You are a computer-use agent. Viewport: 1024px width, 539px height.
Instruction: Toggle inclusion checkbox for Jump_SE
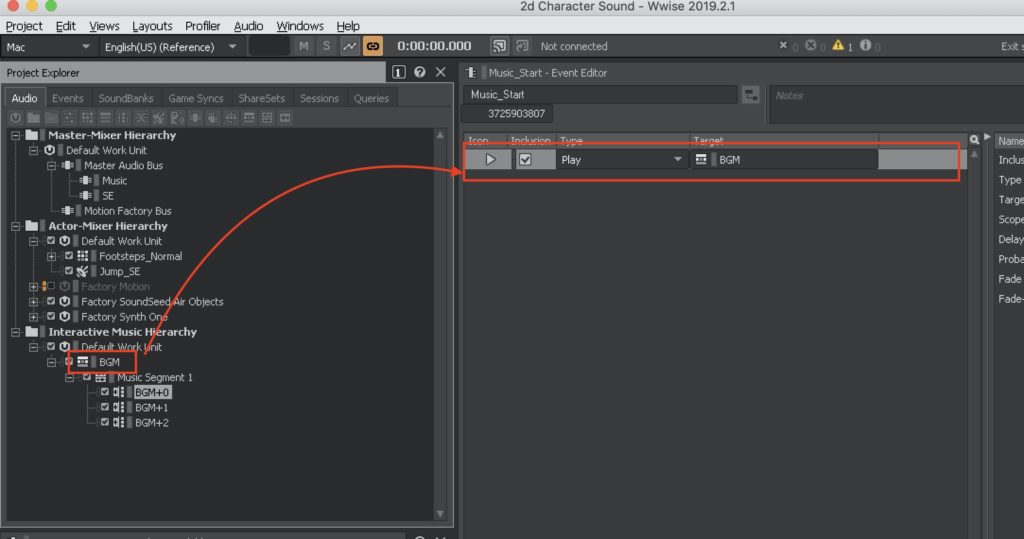69,270
